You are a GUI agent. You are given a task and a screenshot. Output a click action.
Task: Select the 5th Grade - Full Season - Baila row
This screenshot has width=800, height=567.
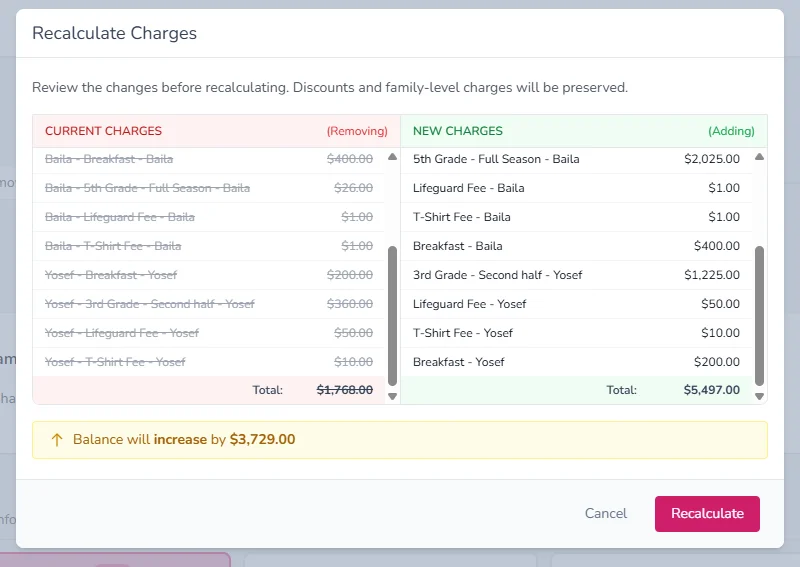[576, 159]
